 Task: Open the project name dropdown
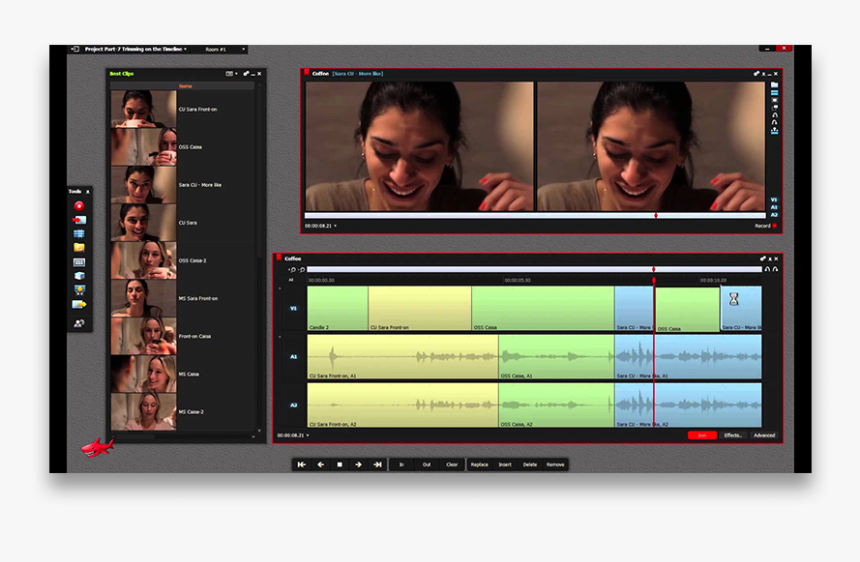click(x=135, y=49)
